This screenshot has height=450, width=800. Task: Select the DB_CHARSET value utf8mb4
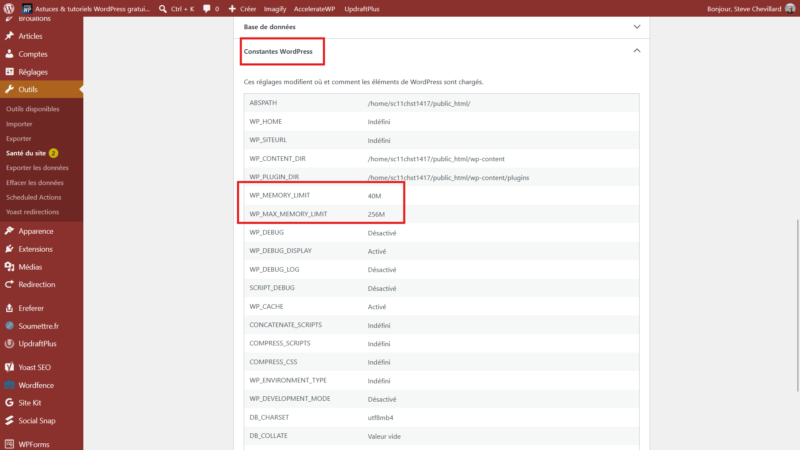(380, 417)
